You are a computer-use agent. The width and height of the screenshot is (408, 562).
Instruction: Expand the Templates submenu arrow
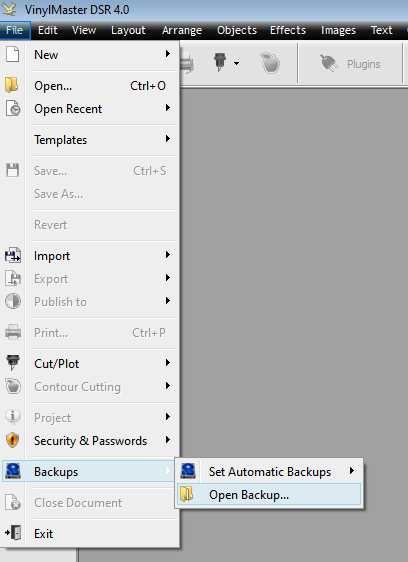click(x=167, y=139)
